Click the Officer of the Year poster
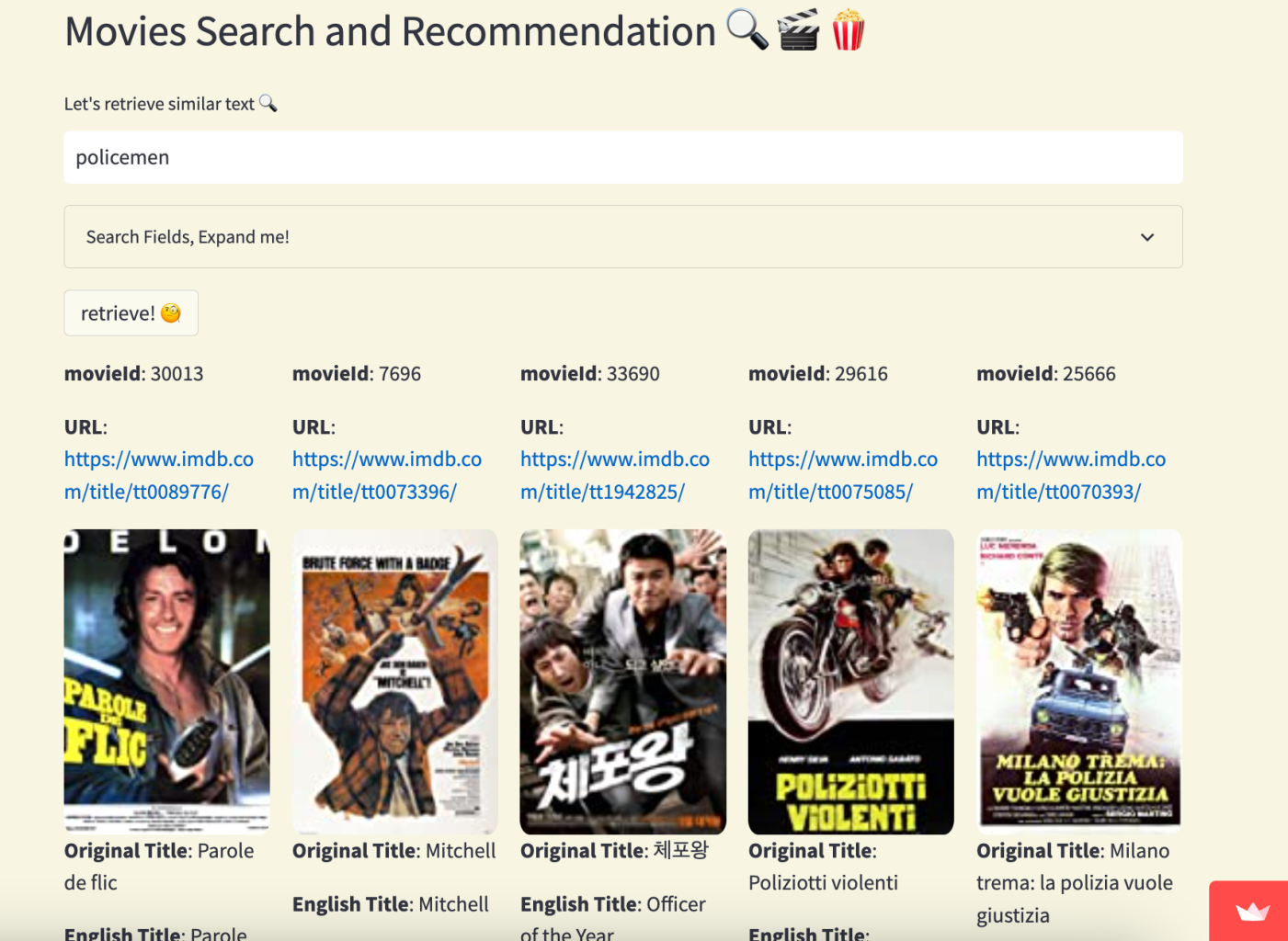The height and width of the screenshot is (941, 1288). pos(622,681)
